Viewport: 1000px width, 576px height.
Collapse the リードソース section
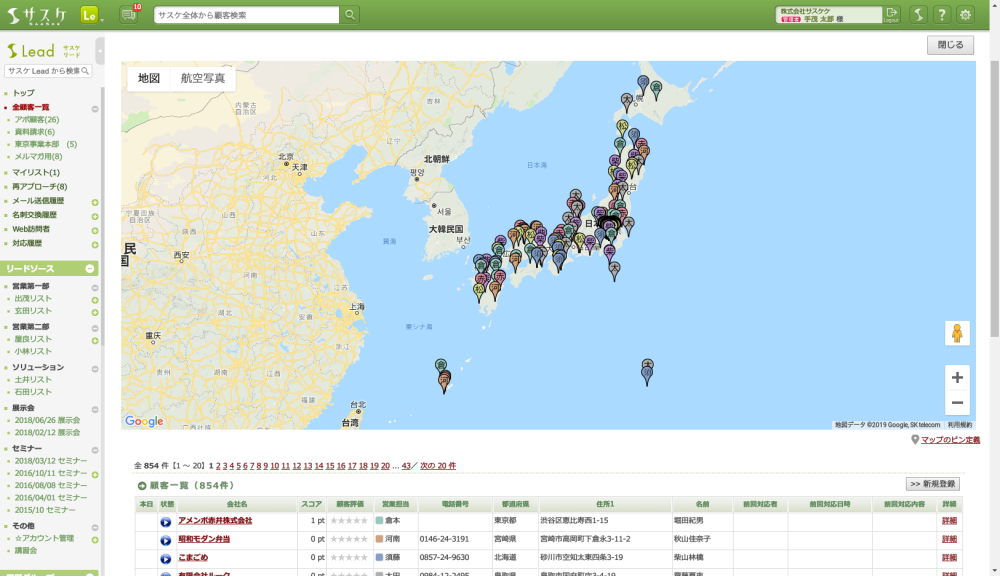pos(91,269)
